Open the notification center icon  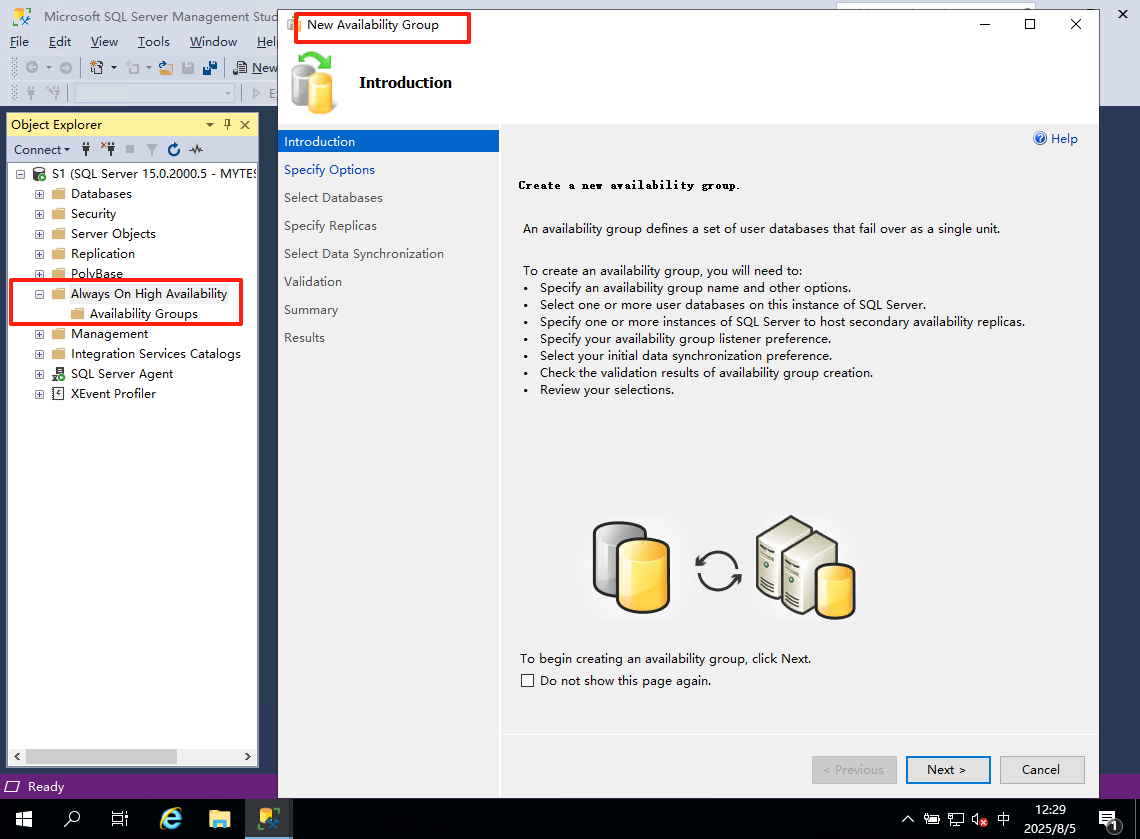pos(1109,821)
